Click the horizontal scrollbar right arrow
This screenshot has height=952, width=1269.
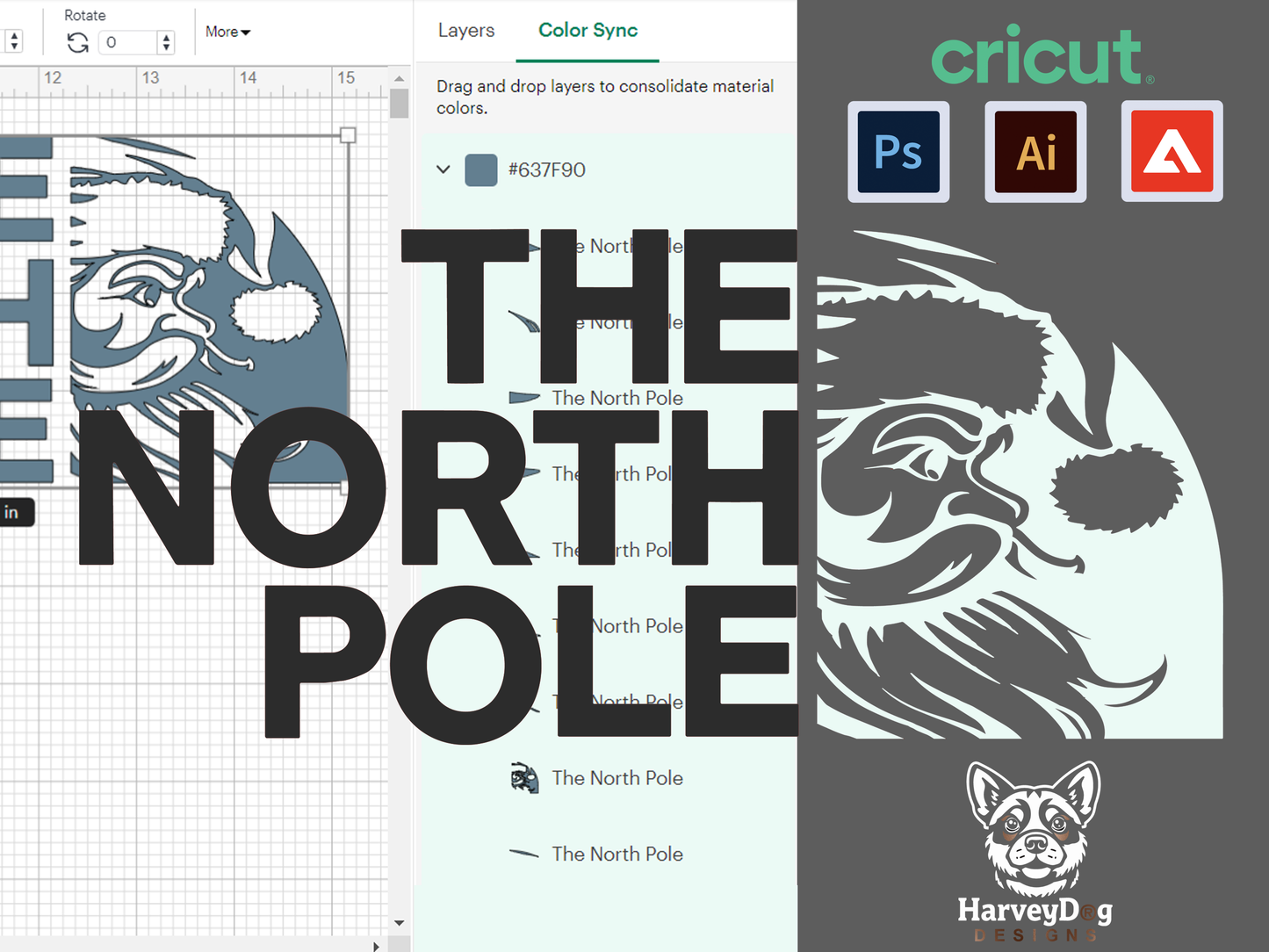[376, 946]
